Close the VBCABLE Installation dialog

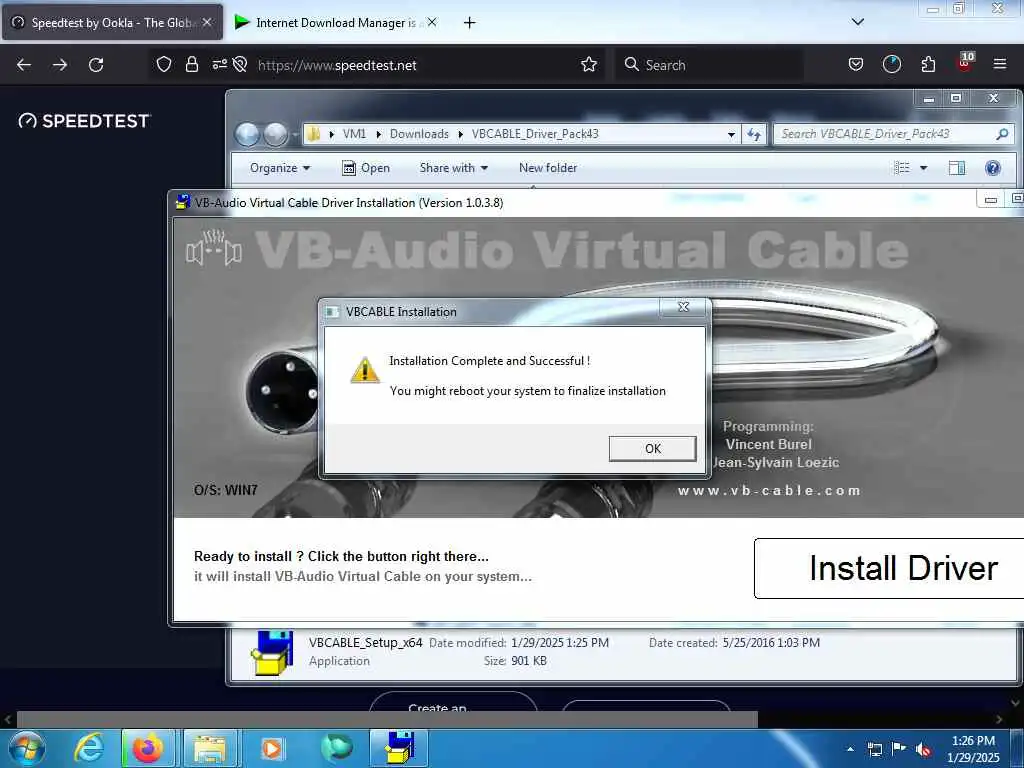[683, 307]
